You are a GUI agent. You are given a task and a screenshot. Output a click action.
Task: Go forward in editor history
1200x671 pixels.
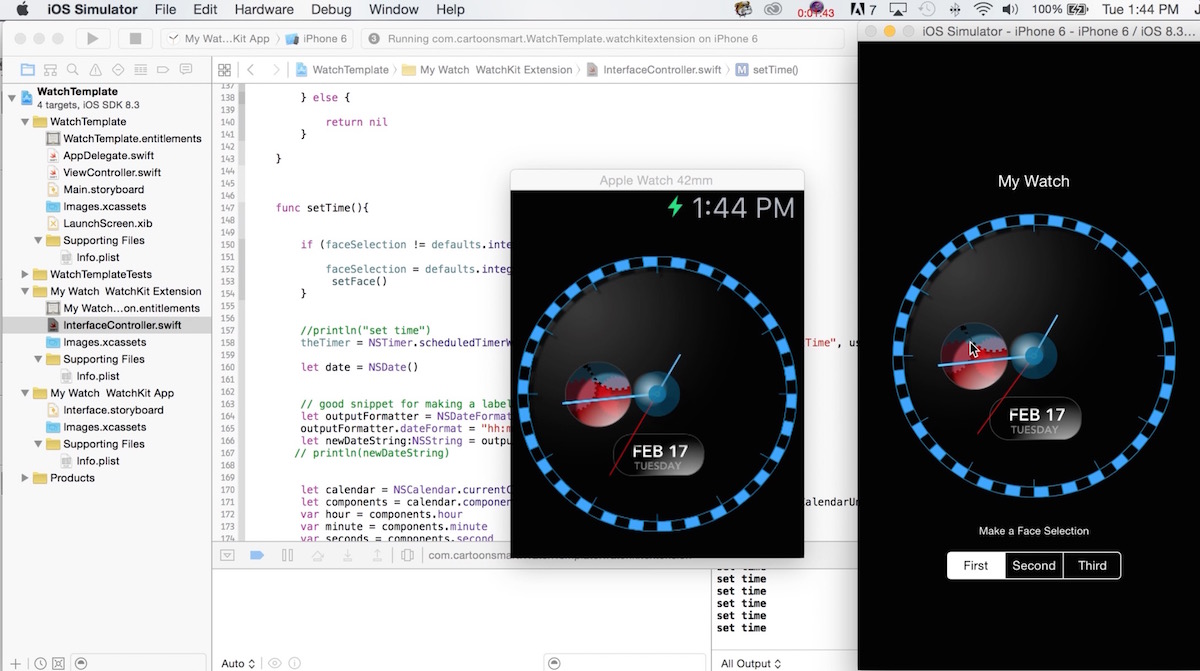coord(277,70)
